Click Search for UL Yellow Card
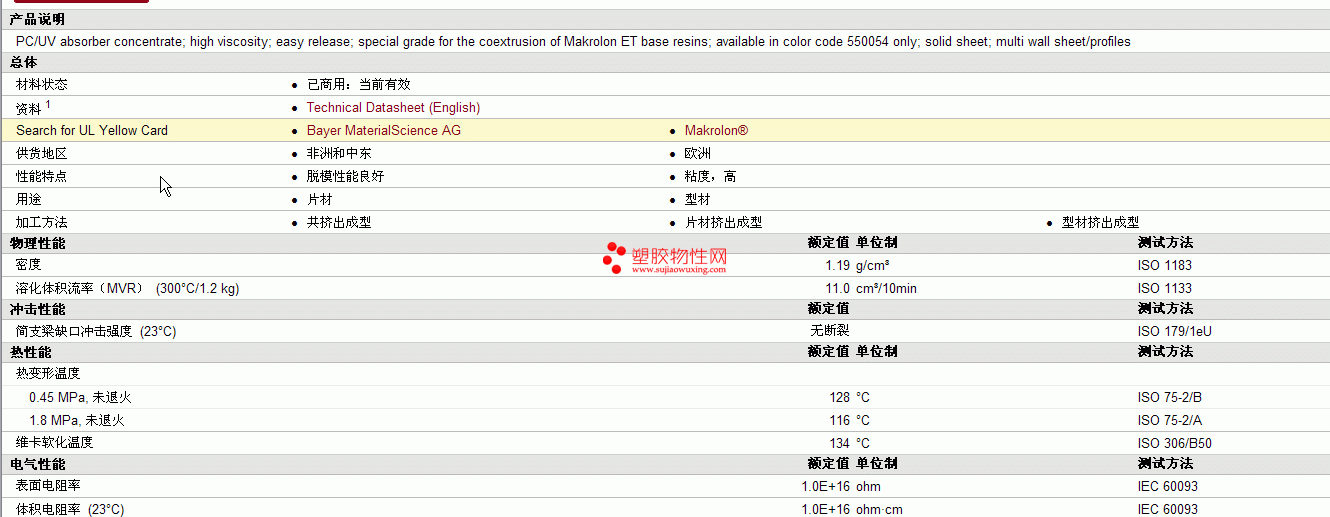Viewport: 1330px width, 517px height. (x=92, y=130)
